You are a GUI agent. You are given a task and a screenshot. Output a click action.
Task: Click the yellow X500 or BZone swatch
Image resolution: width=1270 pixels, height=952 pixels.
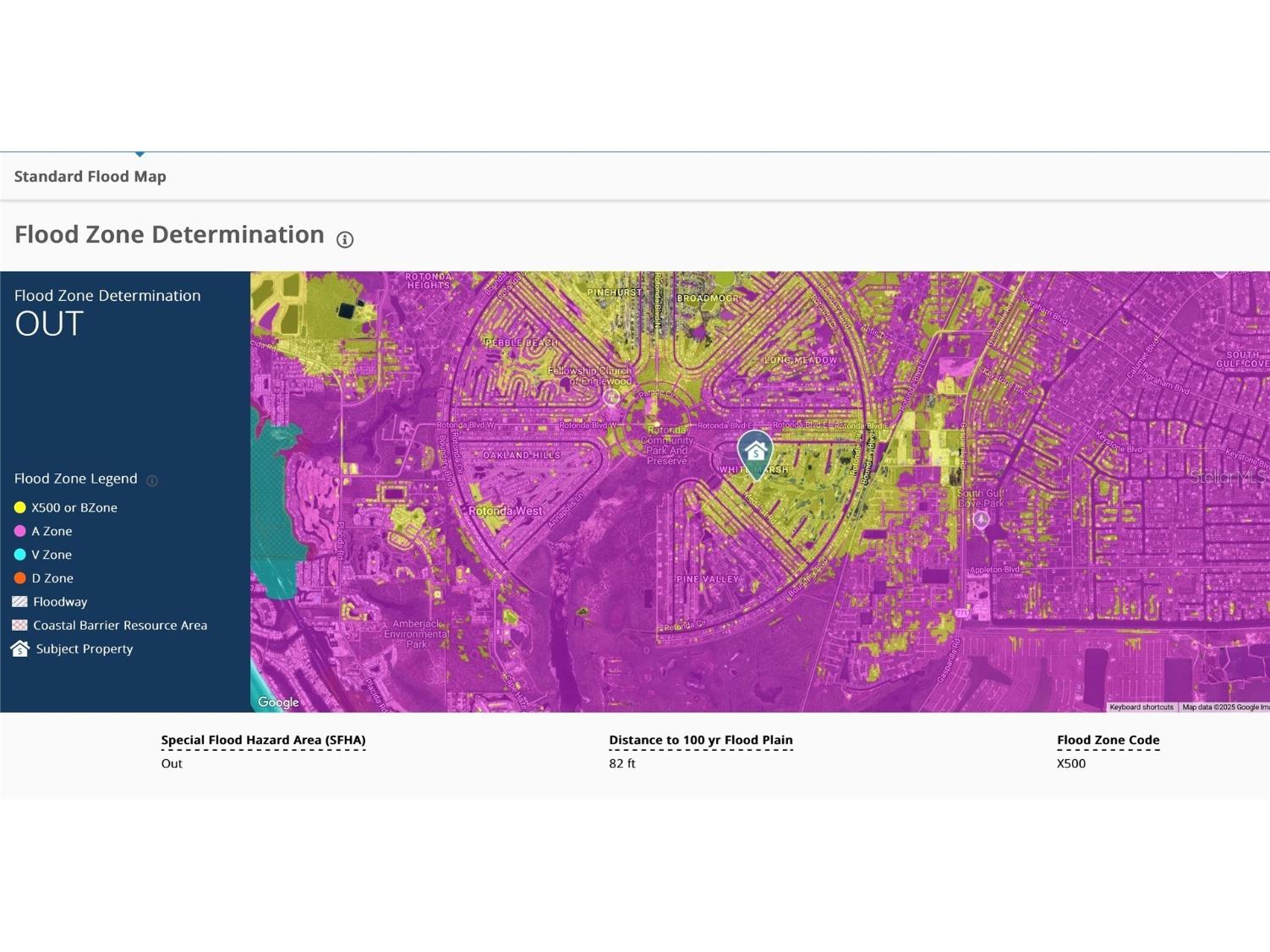tap(19, 508)
